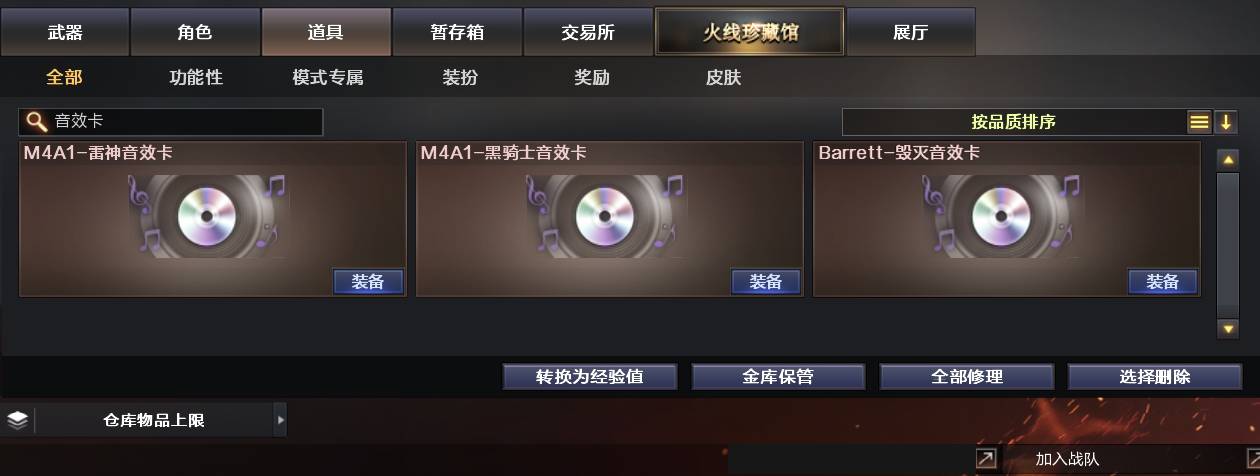
Task: Click the magnifier icon in search box
Action: (x=36, y=122)
